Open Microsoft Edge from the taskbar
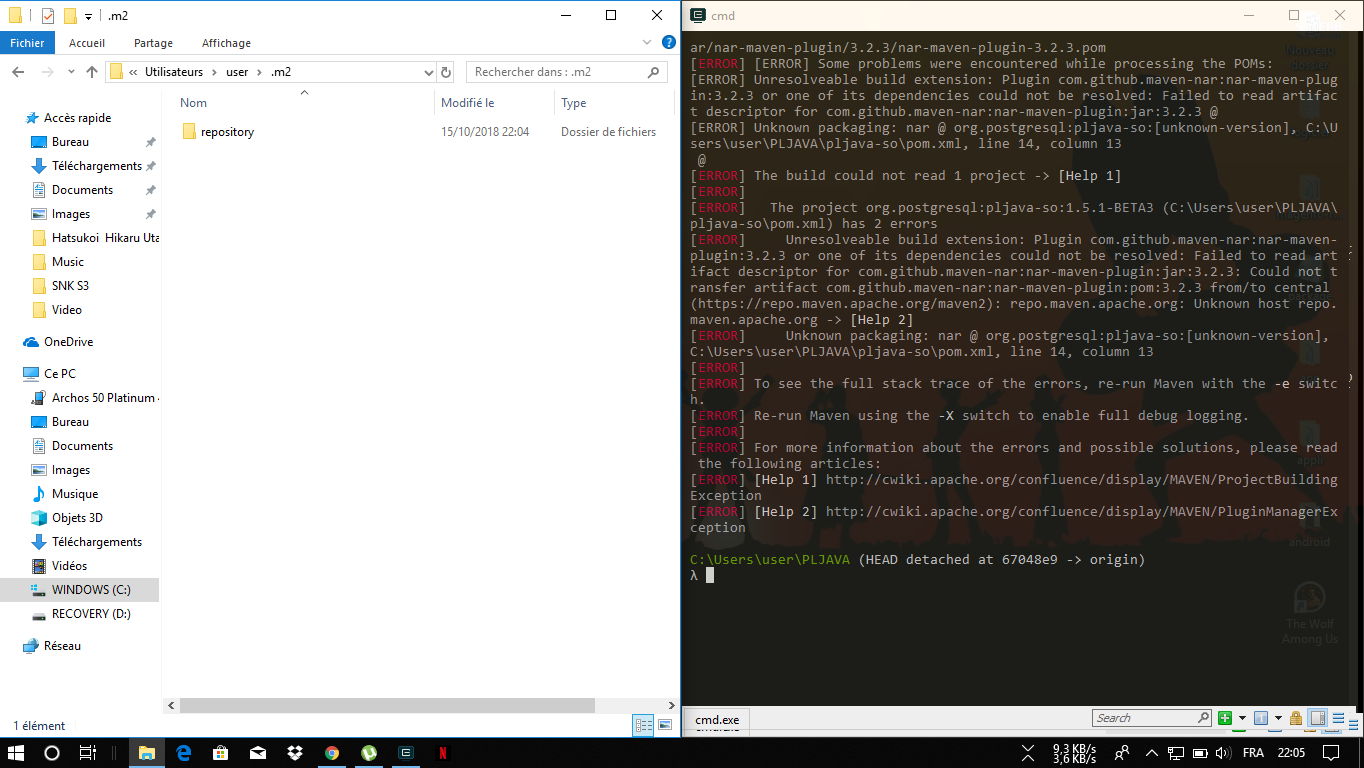 (x=184, y=751)
